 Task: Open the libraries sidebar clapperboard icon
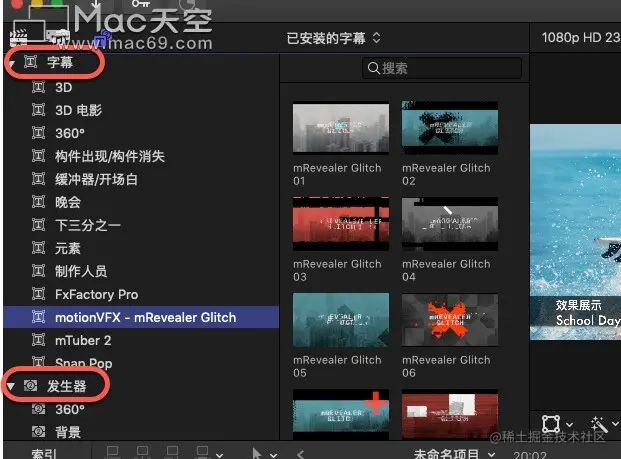pos(19,38)
